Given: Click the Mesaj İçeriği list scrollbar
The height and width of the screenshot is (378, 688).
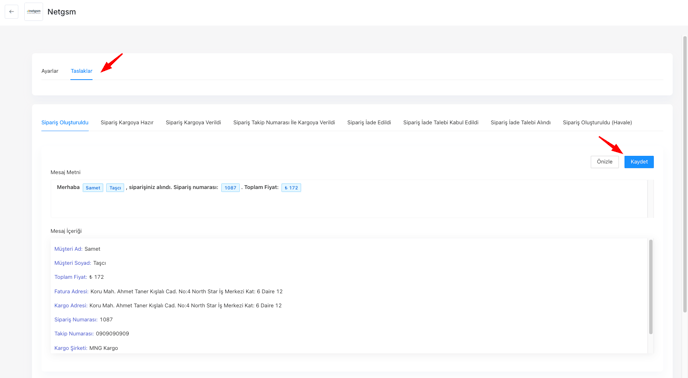Looking at the screenshot, I should tap(651, 287).
